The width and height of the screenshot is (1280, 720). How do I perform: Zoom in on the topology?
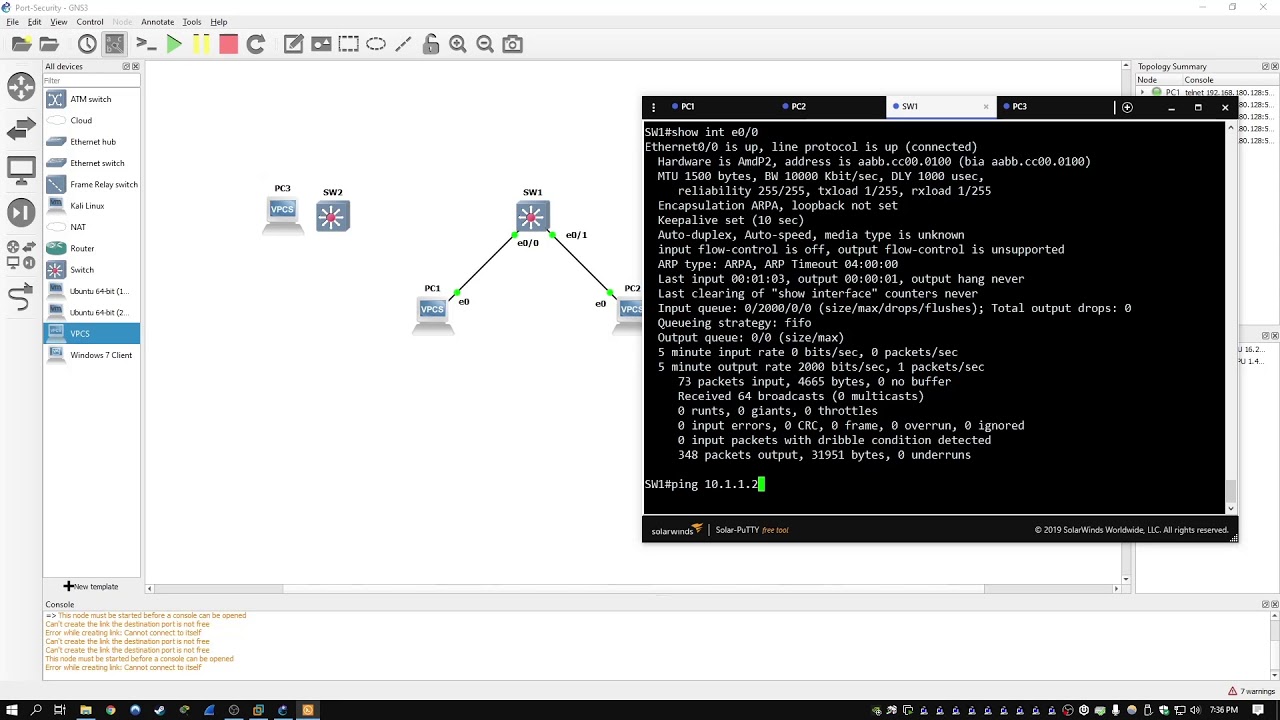(458, 44)
